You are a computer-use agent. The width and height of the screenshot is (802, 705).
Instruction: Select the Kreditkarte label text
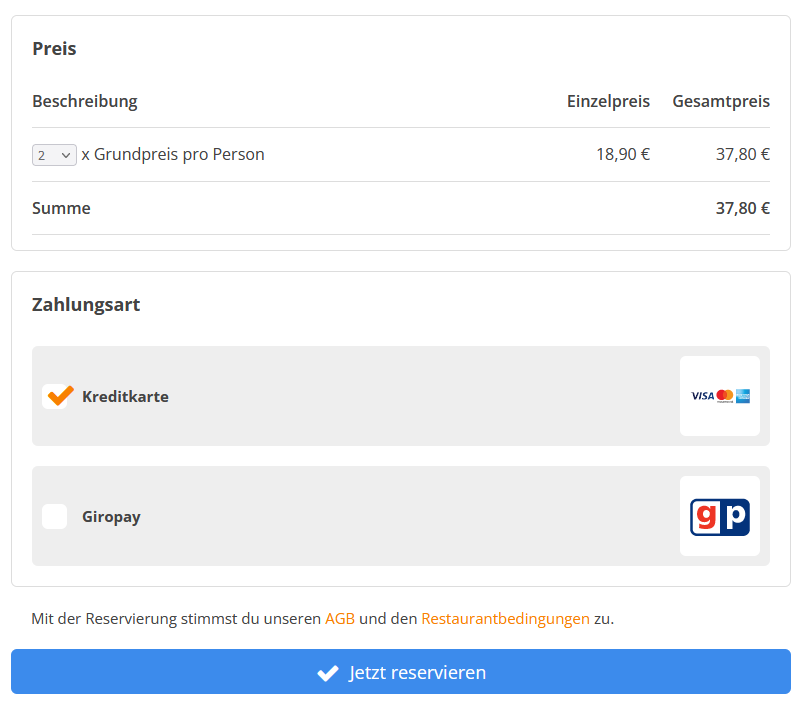point(125,396)
